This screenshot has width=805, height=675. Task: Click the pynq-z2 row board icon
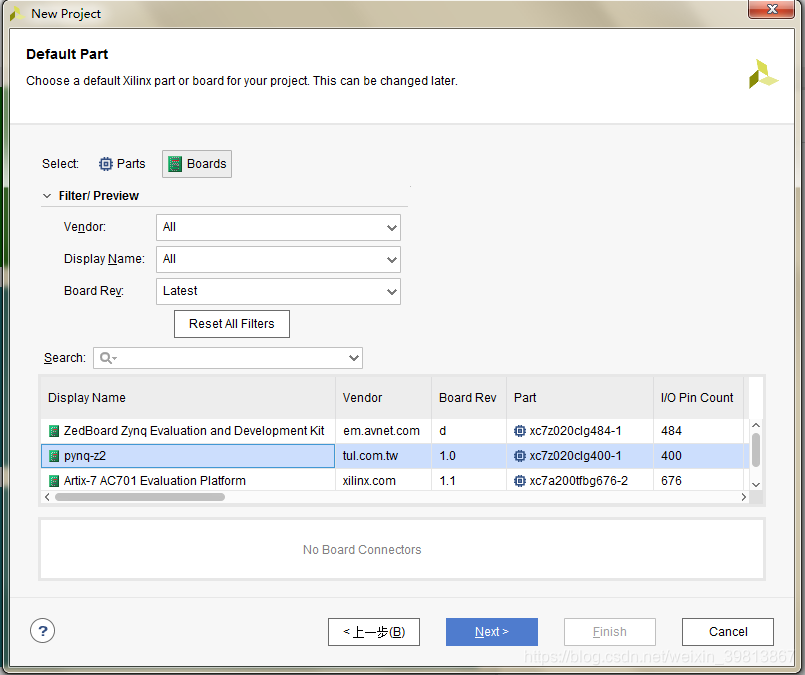pos(54,456)
